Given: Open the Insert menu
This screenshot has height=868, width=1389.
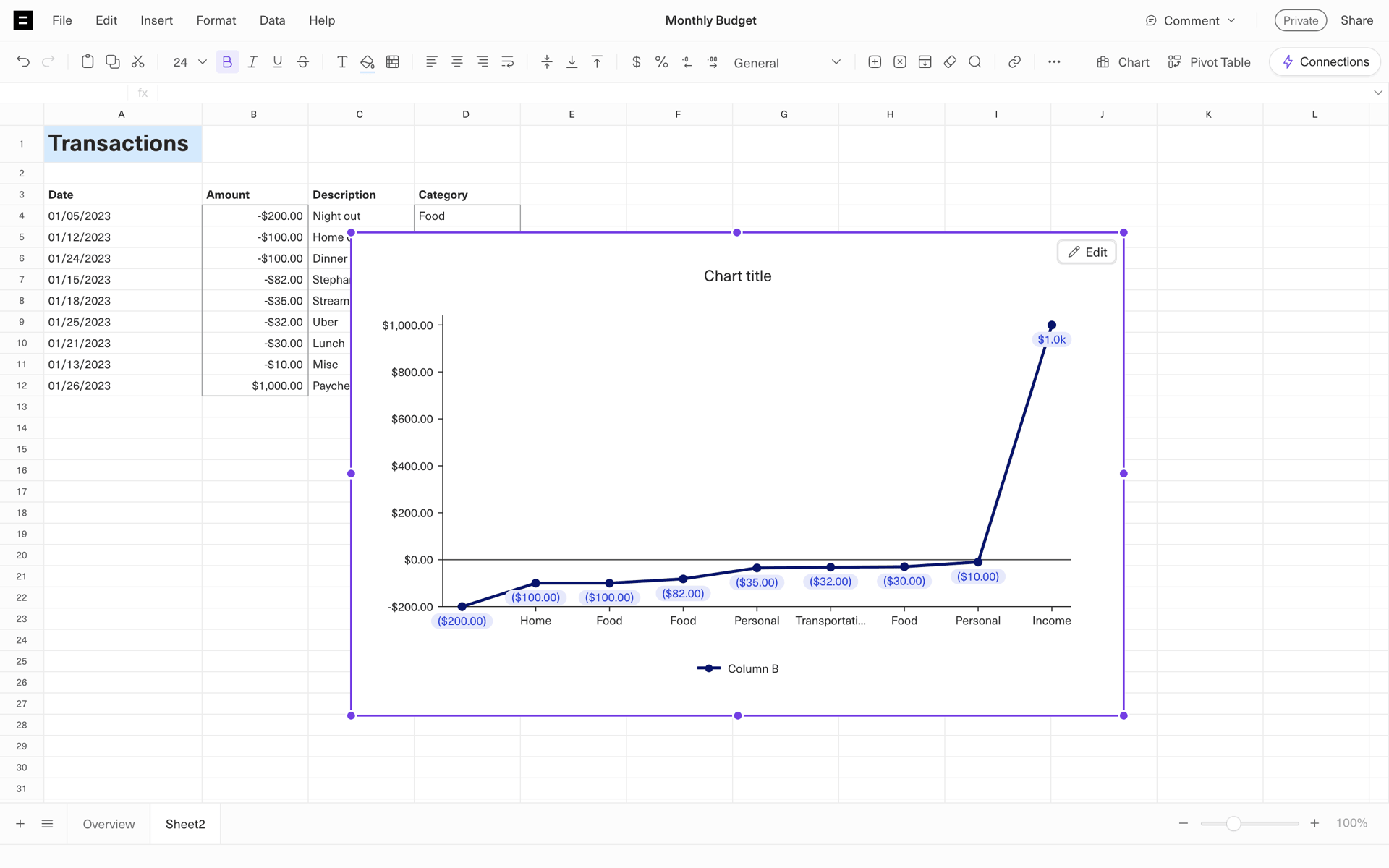Looking at the screenshot, I should (157, 20).
